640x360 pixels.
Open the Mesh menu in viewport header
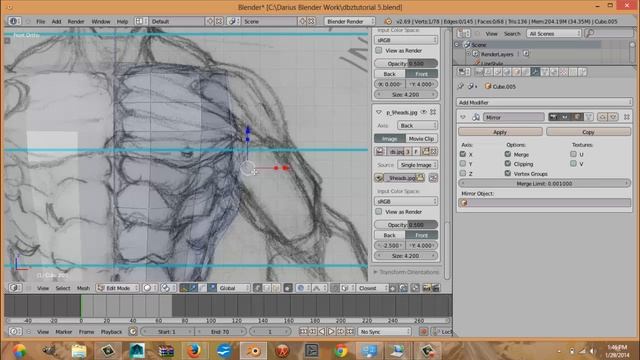pos(83,288)
